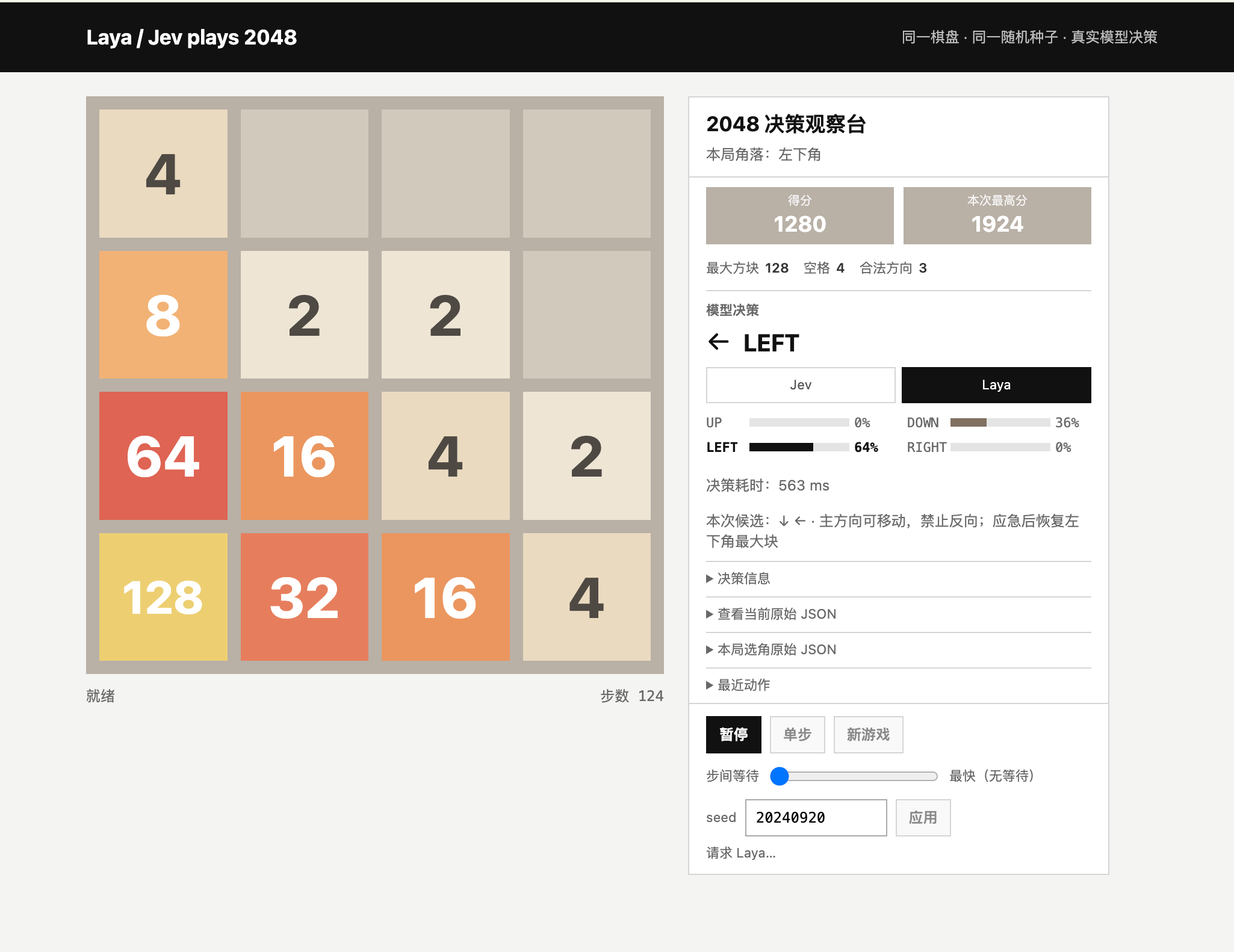Viewport: 1234px width, 952px height.
Task: Click the '就绪' status text
Action: coord(101,696)
